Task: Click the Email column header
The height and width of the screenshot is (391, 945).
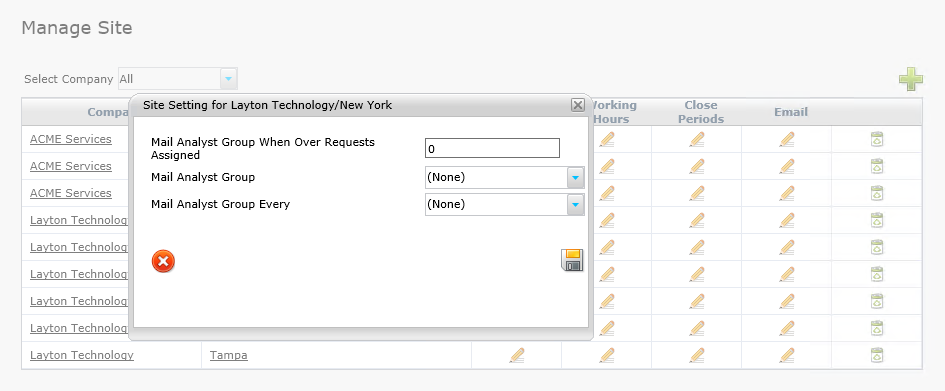Action: click(791, 112)
